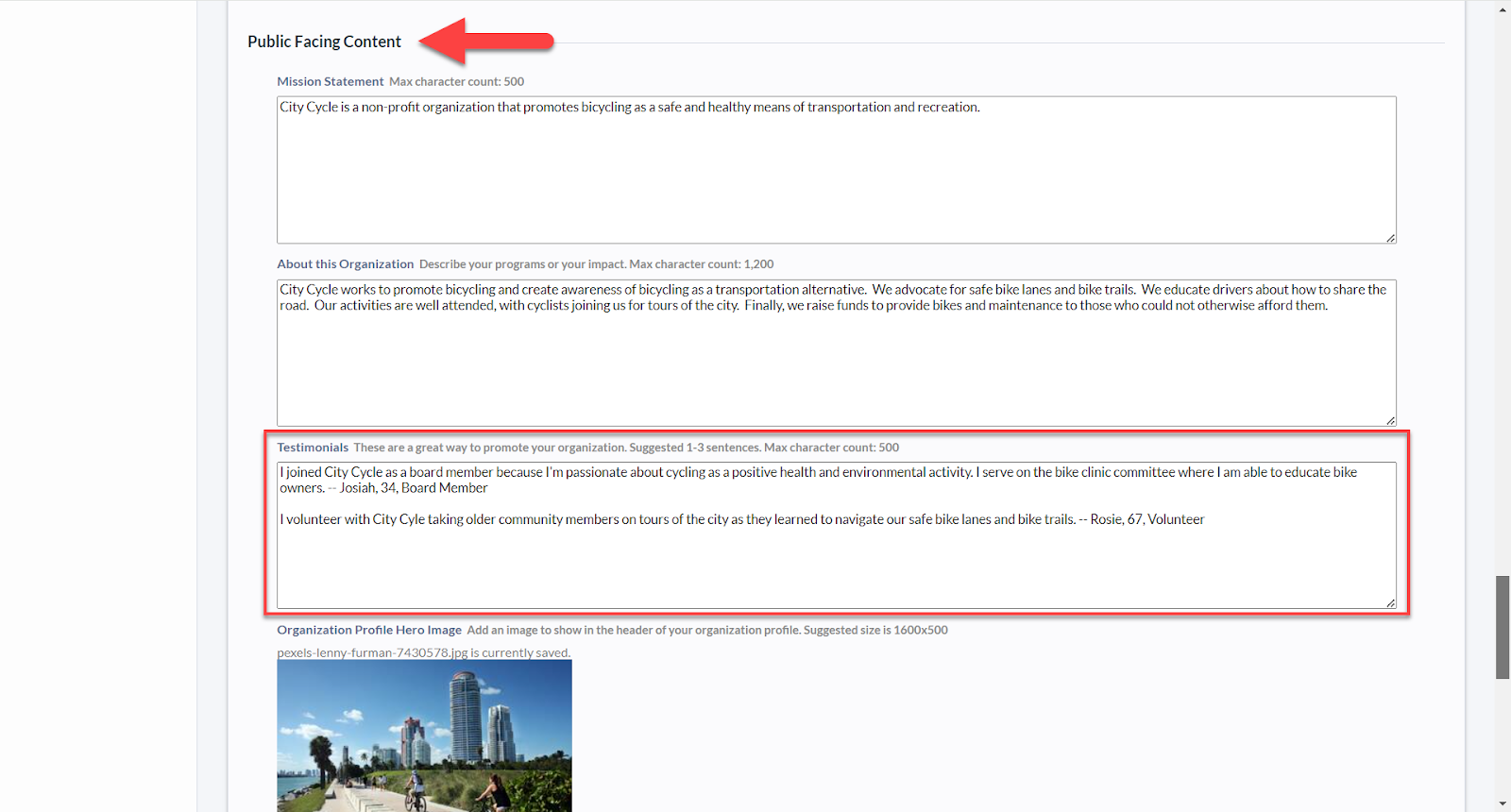
Task: Click the 'Describe your programs or your impact' hint
Action: [523, 264]
